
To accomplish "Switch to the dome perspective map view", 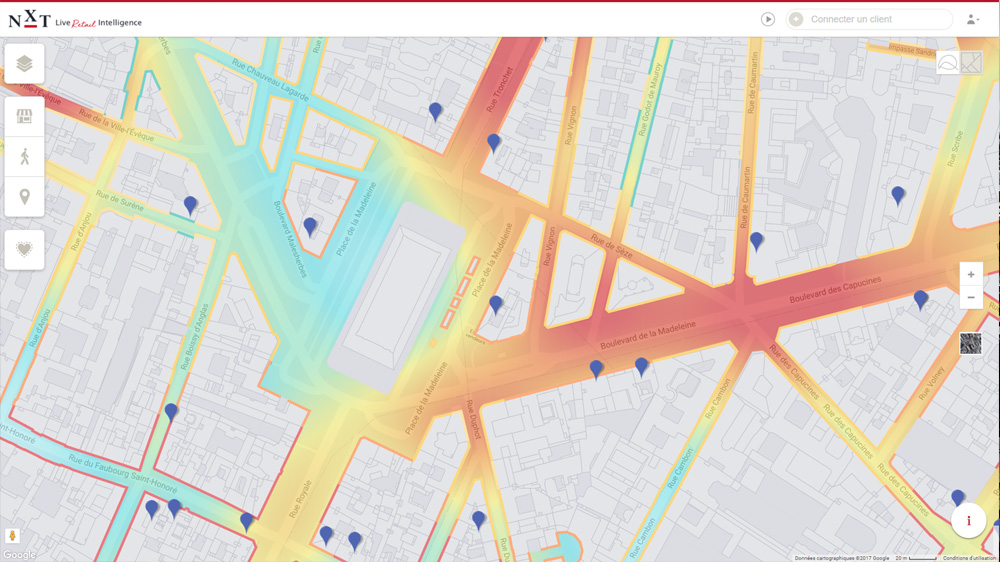I will tap(947, 64).
